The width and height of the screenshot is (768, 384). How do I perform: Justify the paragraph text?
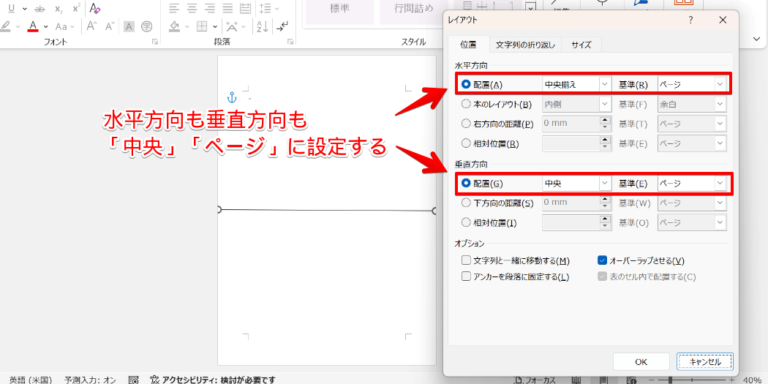pyautogui.click(x=227, y=8)
